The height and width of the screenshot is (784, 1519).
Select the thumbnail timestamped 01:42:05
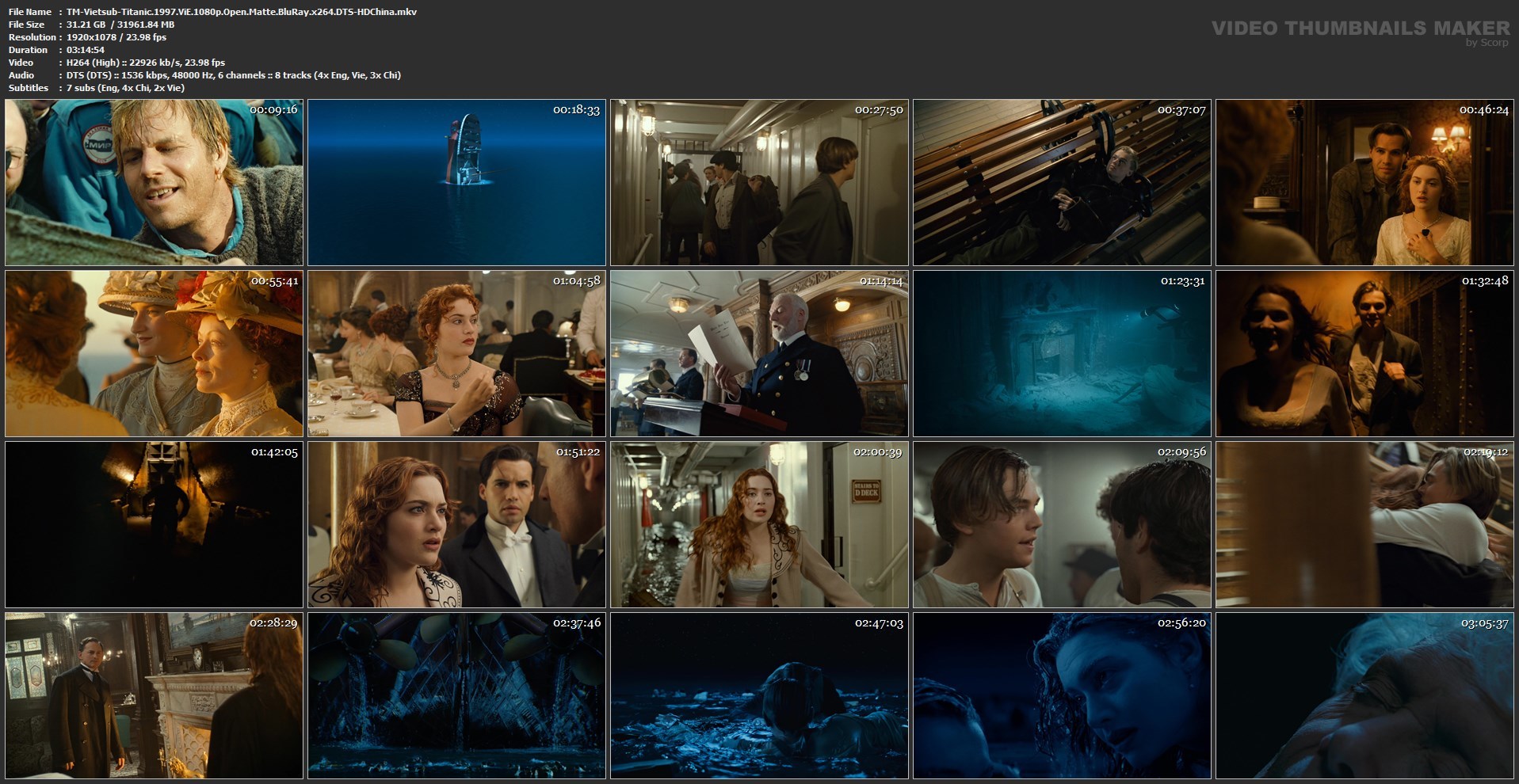click(x=154, y=524)
